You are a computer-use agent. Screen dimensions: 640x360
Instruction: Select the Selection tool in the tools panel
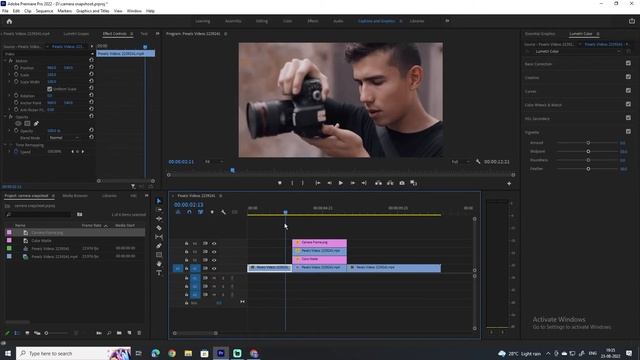click(159, 201)
